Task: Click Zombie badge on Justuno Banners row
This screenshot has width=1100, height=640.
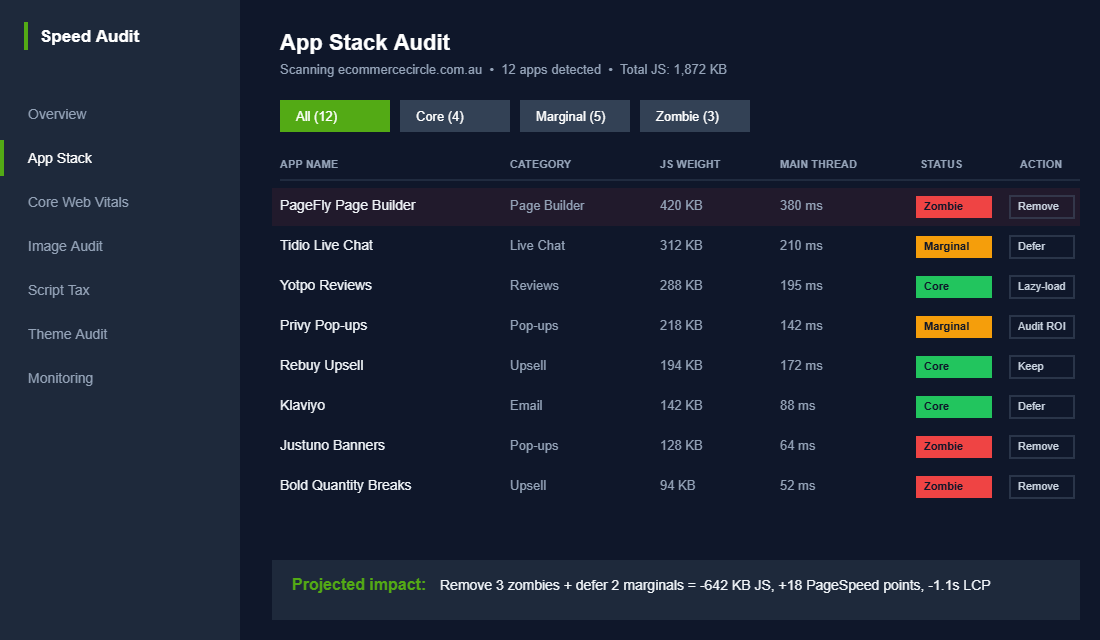Action: pos(953,446)
